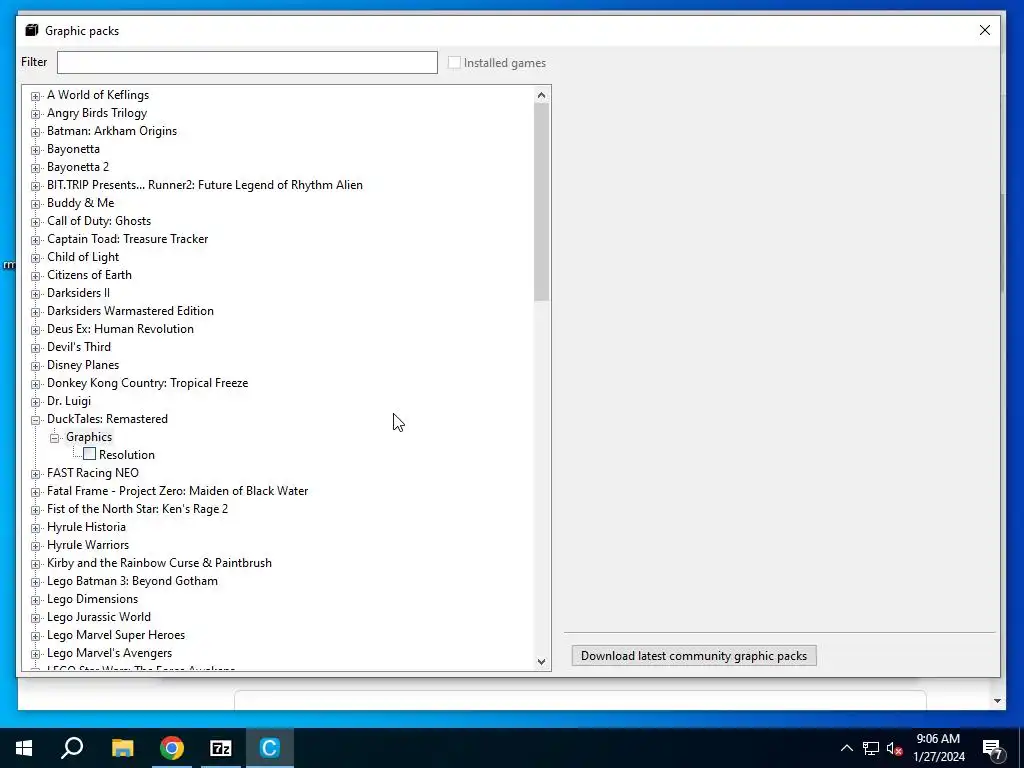The image size is (1024, 768).
Task: Select Darksiders Warmastered Edition entry
Action: pos(130,311)
